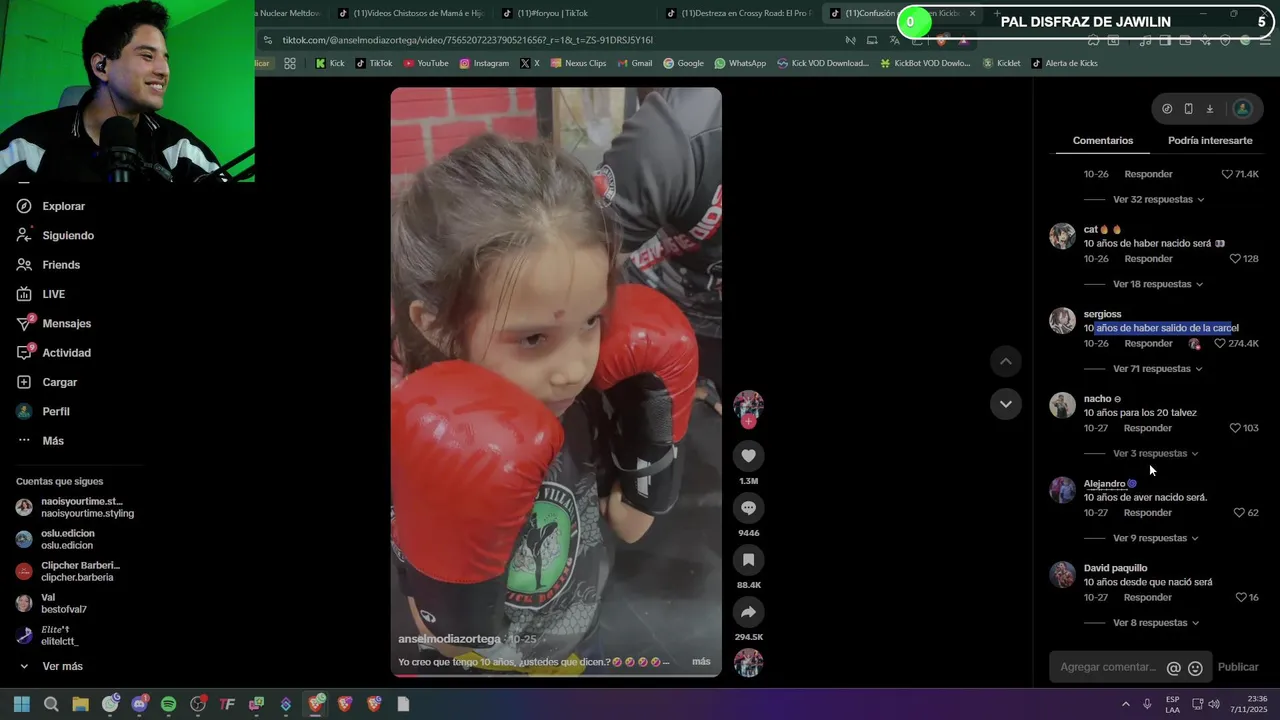Open Discord from the Windows taskbar
Viewport: 1280px width, 720px height.
click(x=139, y=704)
